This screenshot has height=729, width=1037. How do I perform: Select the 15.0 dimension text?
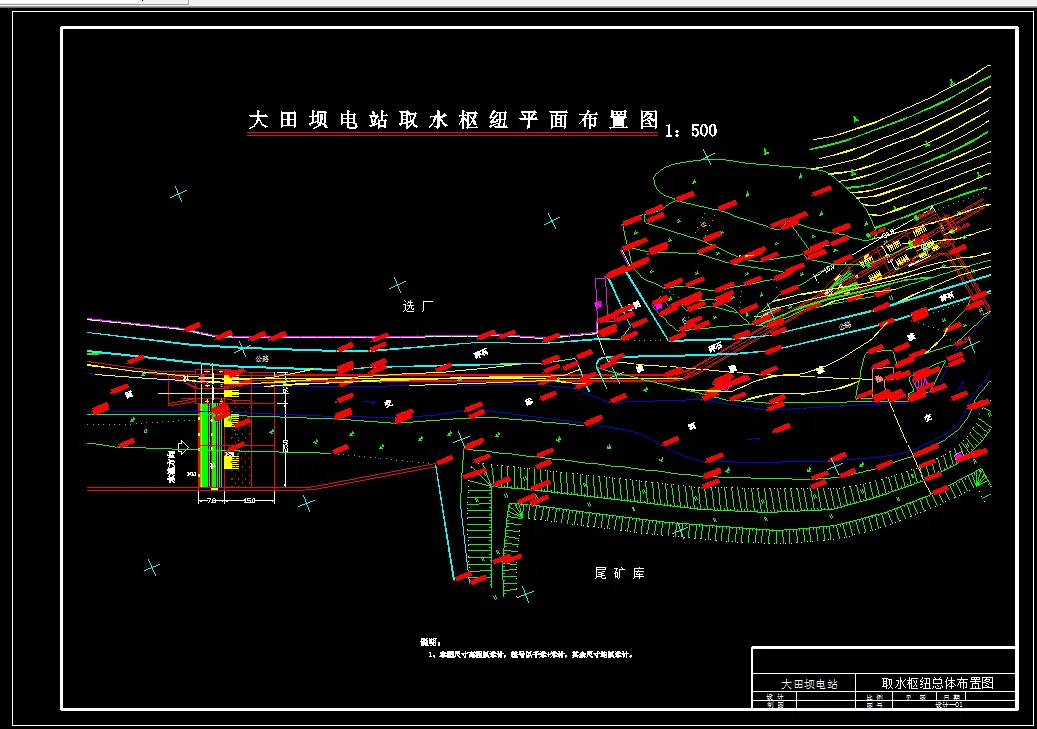click(249, 500)
